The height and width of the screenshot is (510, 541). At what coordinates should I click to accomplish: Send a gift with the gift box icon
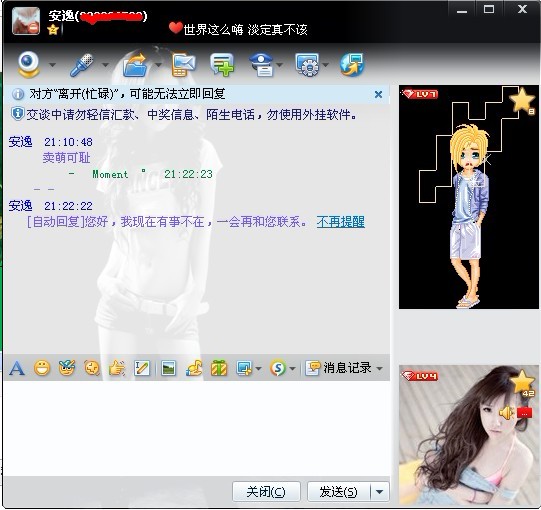point(219,368)
